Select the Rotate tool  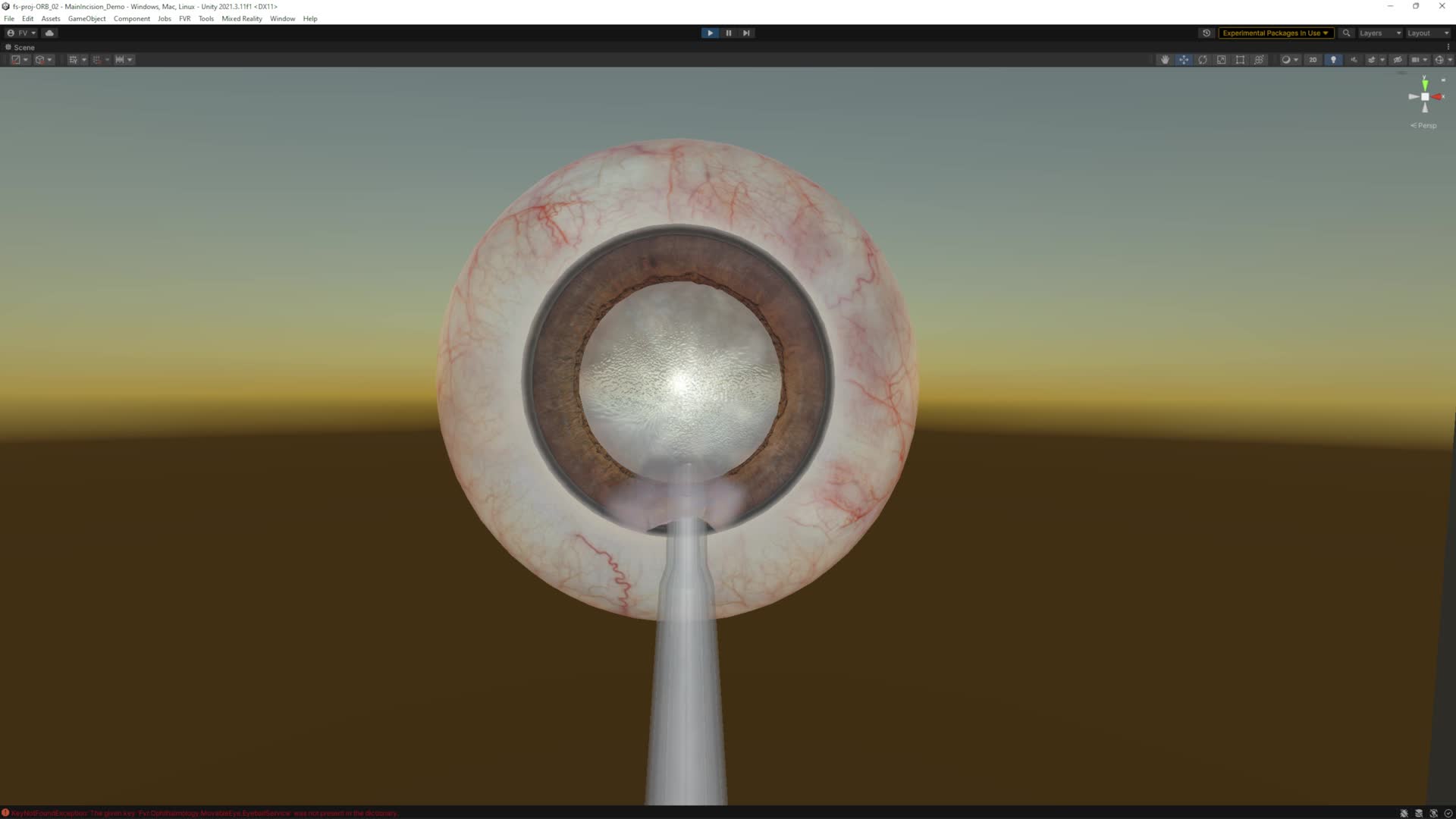coord(1203,60)
